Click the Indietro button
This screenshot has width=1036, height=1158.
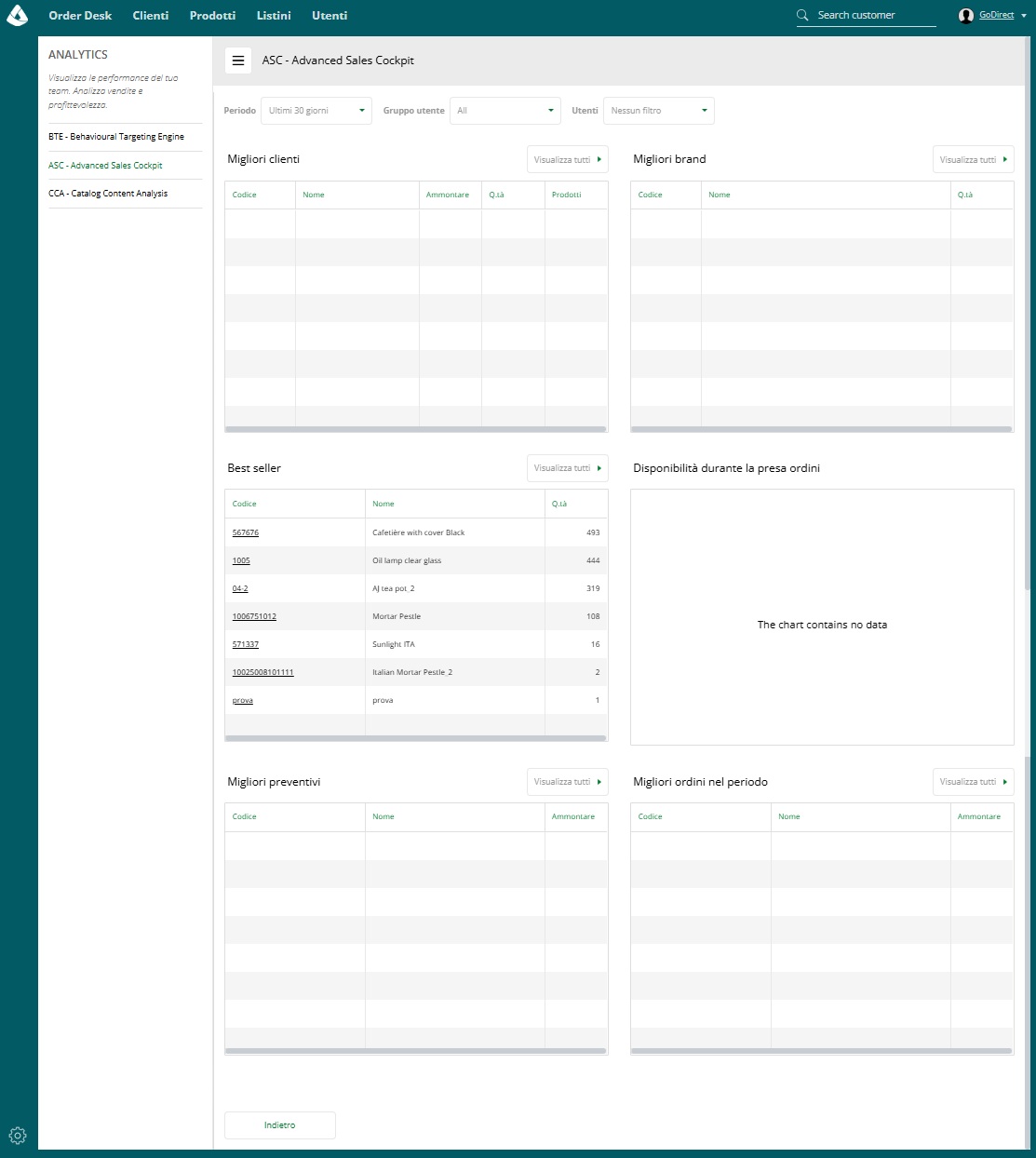(280, 1125)
